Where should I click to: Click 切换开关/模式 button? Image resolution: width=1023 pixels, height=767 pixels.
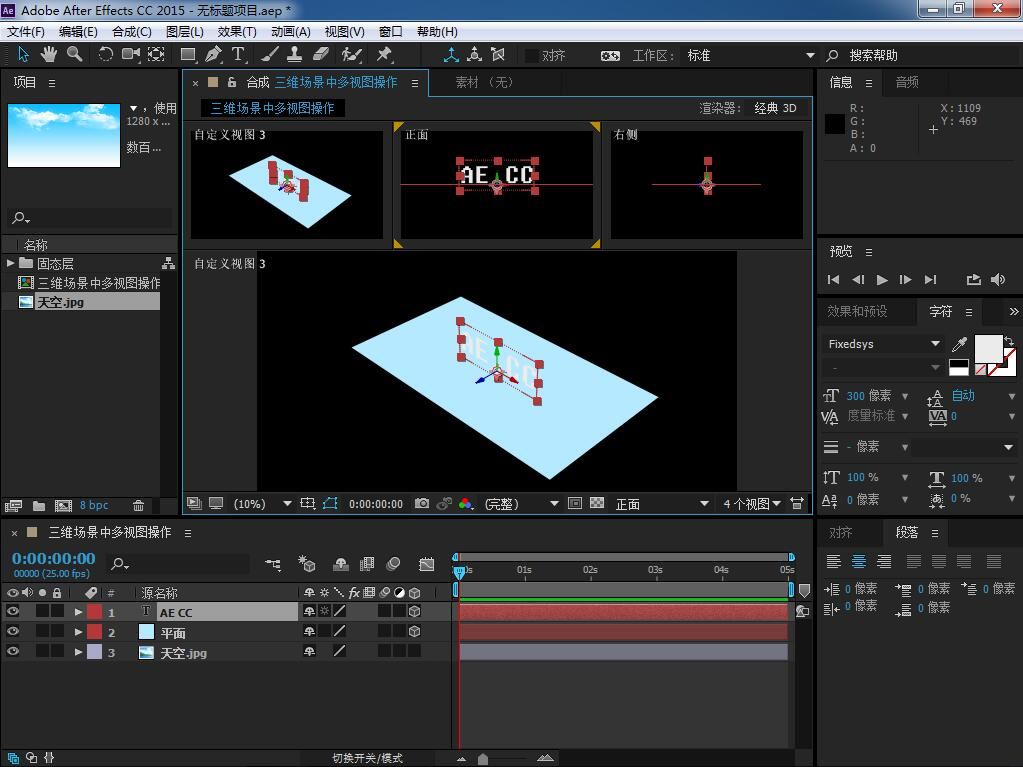367,758
